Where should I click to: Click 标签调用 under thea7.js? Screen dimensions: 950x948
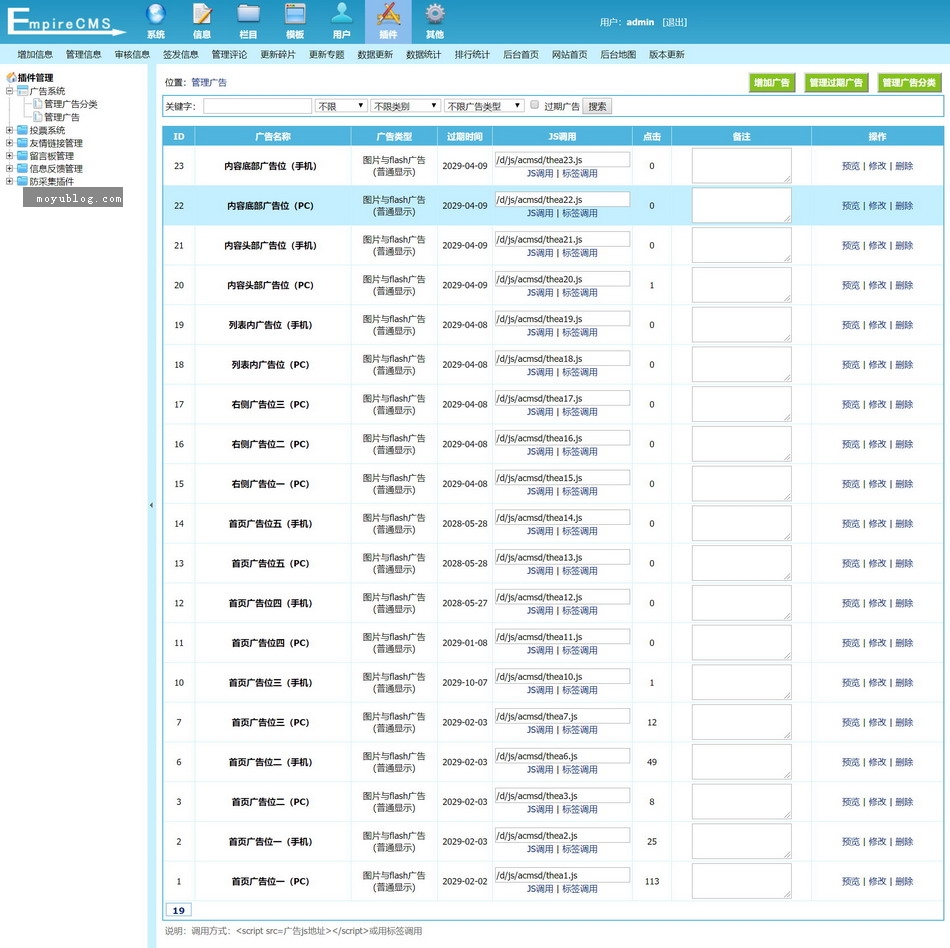point(580,730)
